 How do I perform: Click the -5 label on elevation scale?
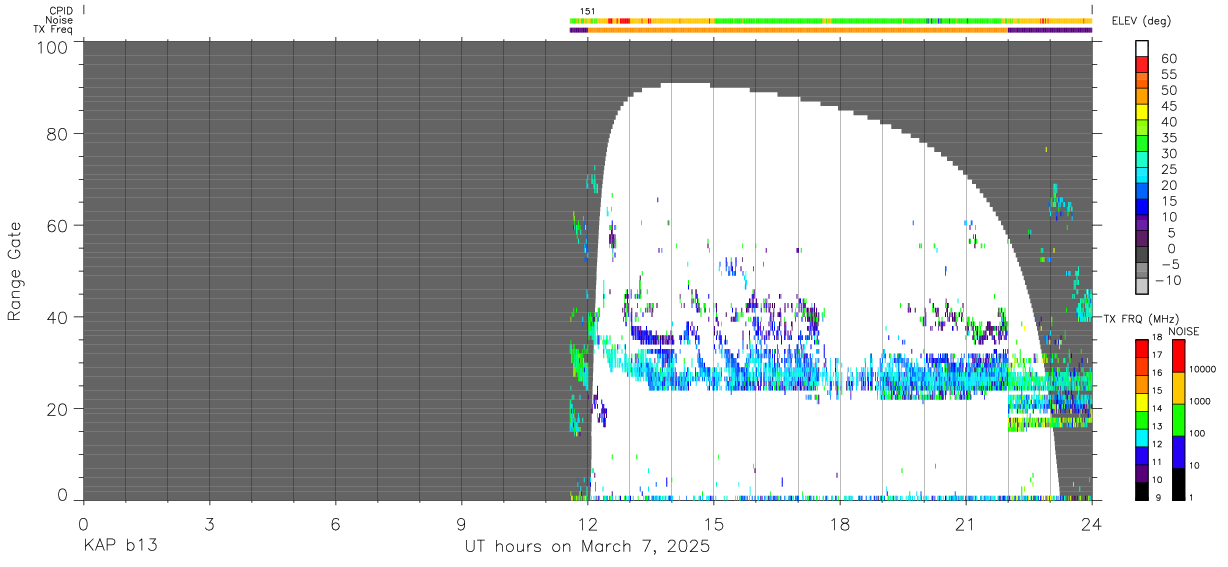[x=1169, y=265]
